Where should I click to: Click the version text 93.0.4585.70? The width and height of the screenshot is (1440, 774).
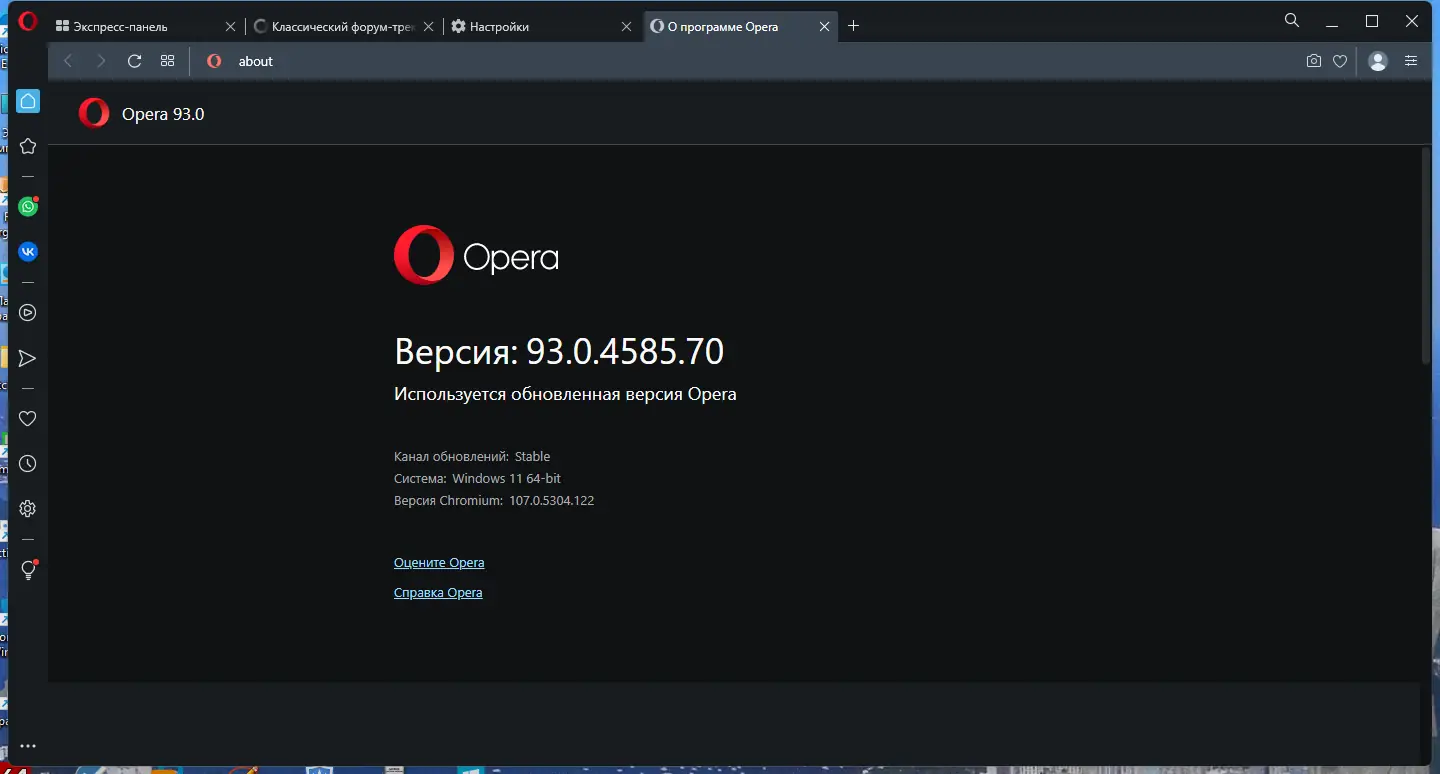(x=625, y=352)
